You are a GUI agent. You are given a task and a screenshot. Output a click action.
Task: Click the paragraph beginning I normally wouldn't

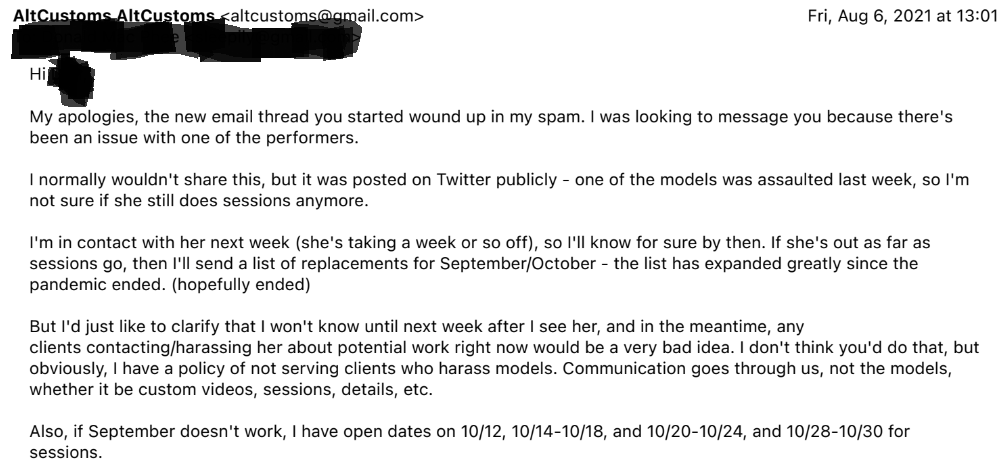click(x=499, y=190)
